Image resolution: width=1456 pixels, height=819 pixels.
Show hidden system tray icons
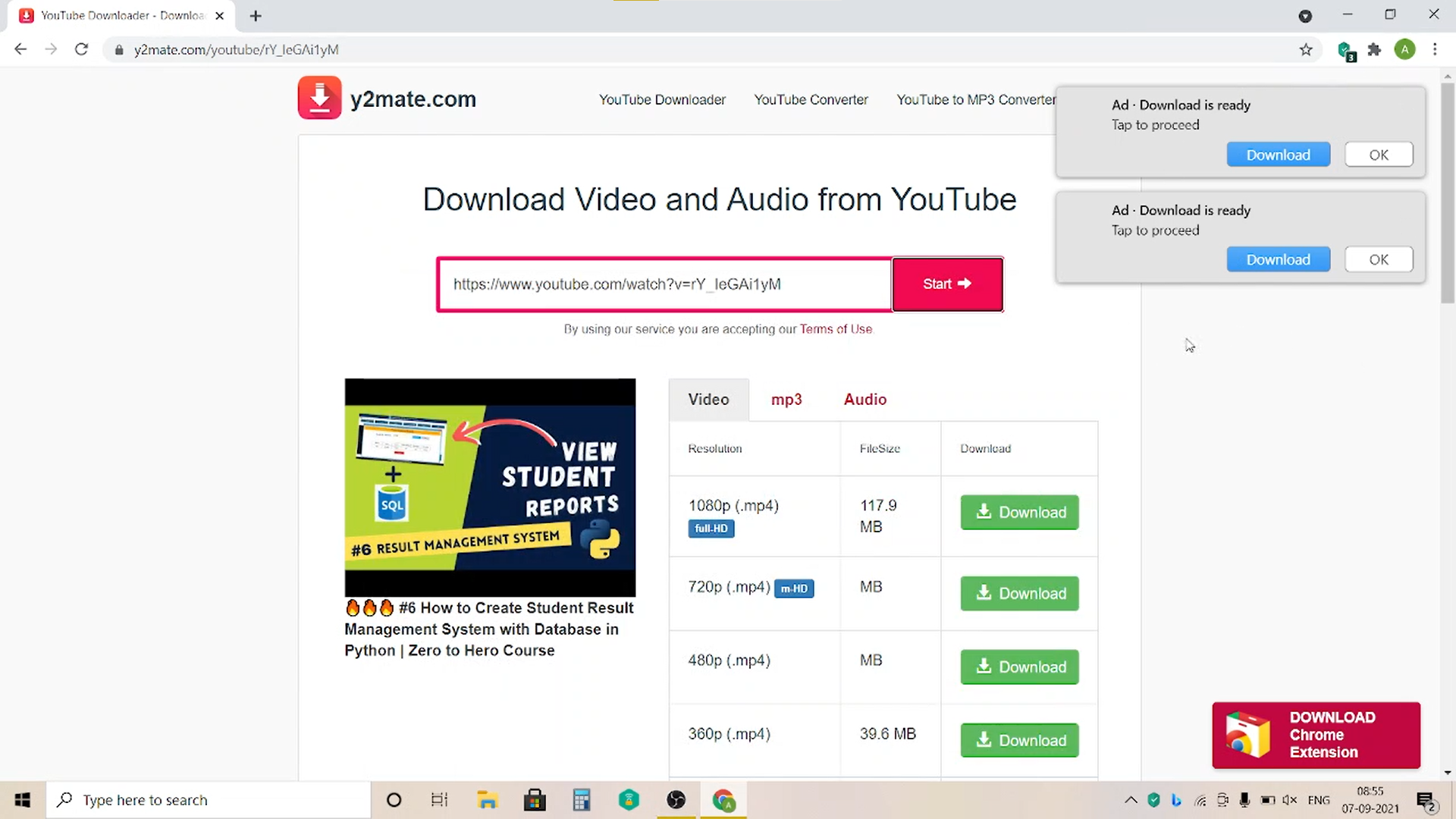tap(1131, 800)
